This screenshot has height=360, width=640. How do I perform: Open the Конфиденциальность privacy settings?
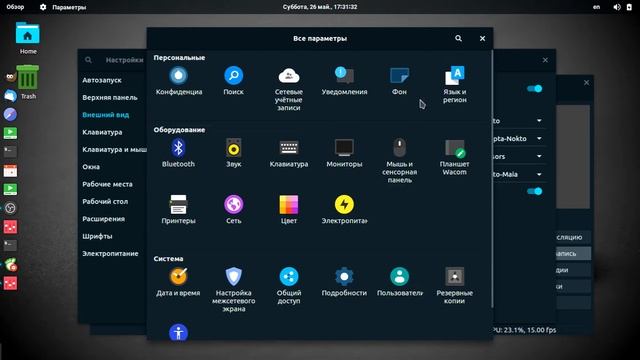pyautogui.click(x=179, y=81)
